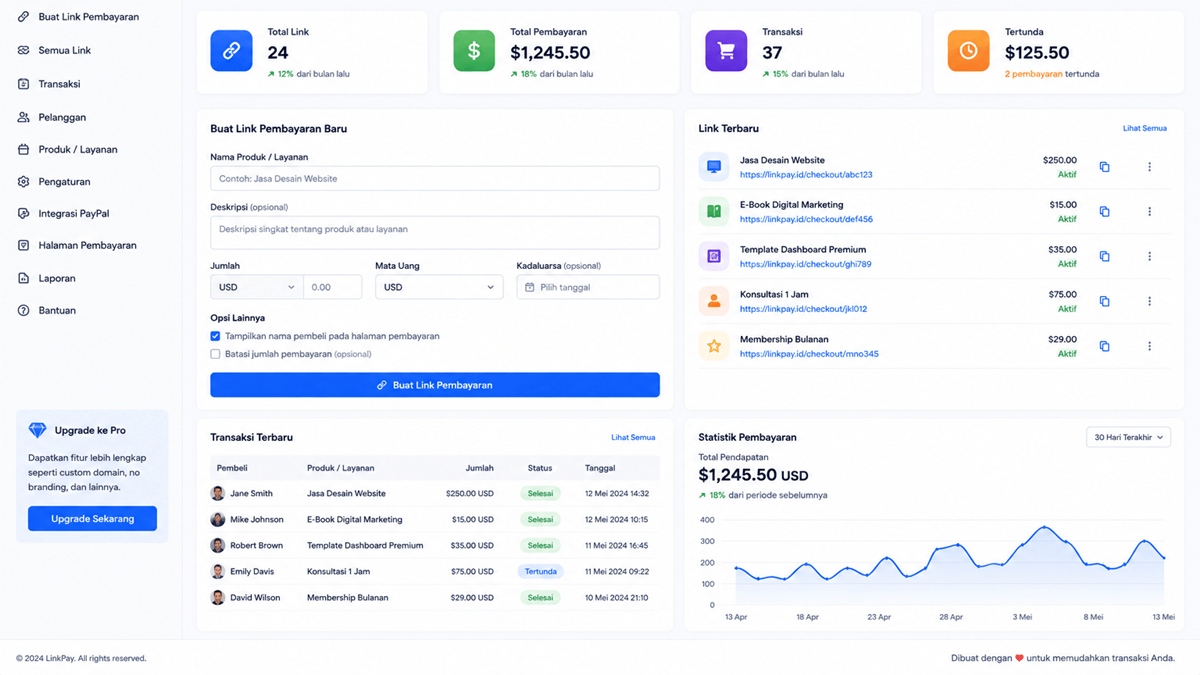
Task: Open the 30 Hari Terakhir dropdown
Action: (x=1128, y=437)
